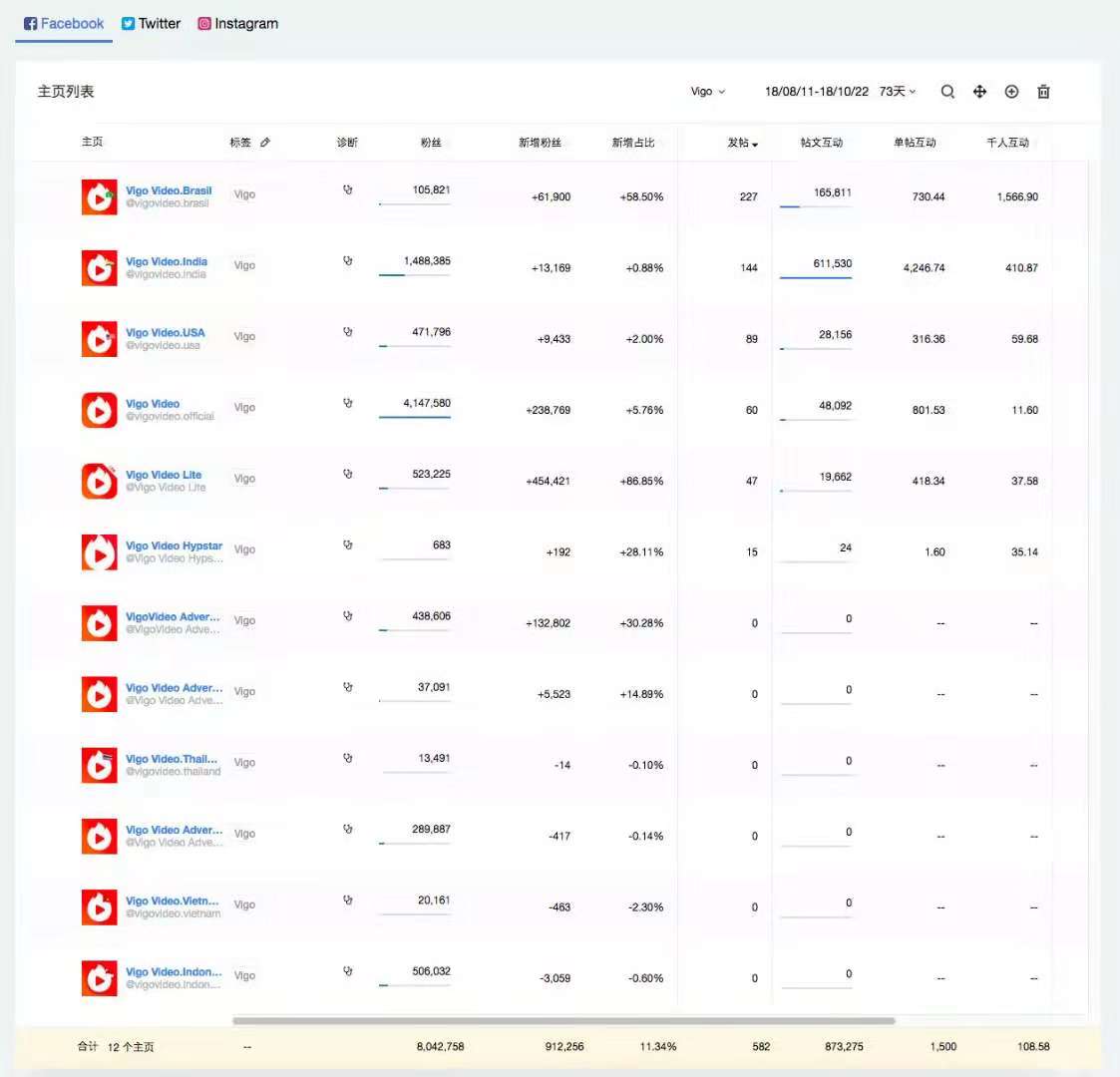Click the Vigo Video.India page logo
This screenshot has height=1077, width=1120.
(x=100, y=268)
